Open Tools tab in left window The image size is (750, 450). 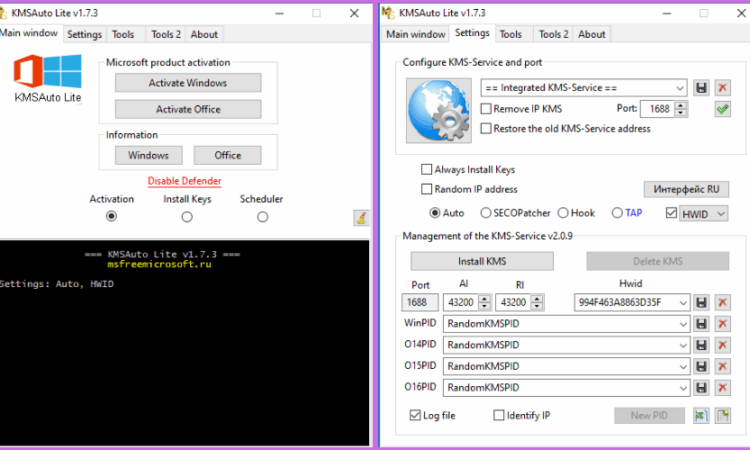tap(123, 34)
